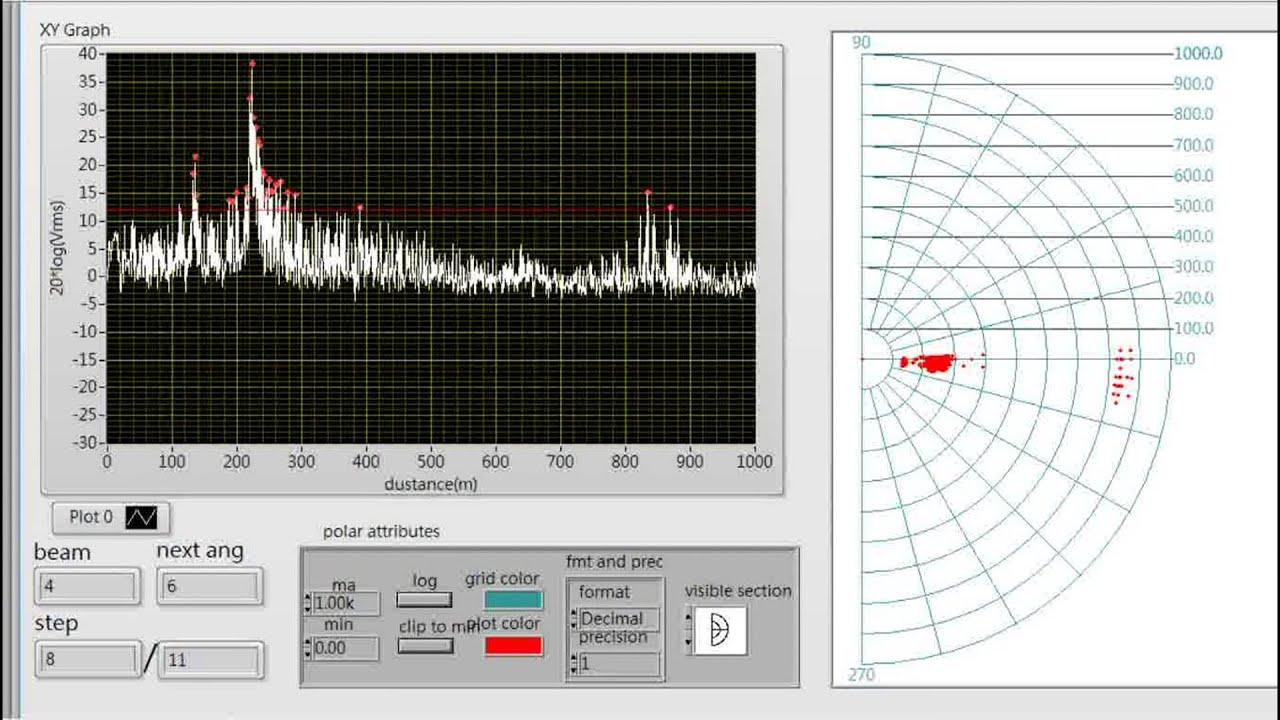Click the format Decimal stepper arrows
The image size is (1280, 720).
[574, 619]
